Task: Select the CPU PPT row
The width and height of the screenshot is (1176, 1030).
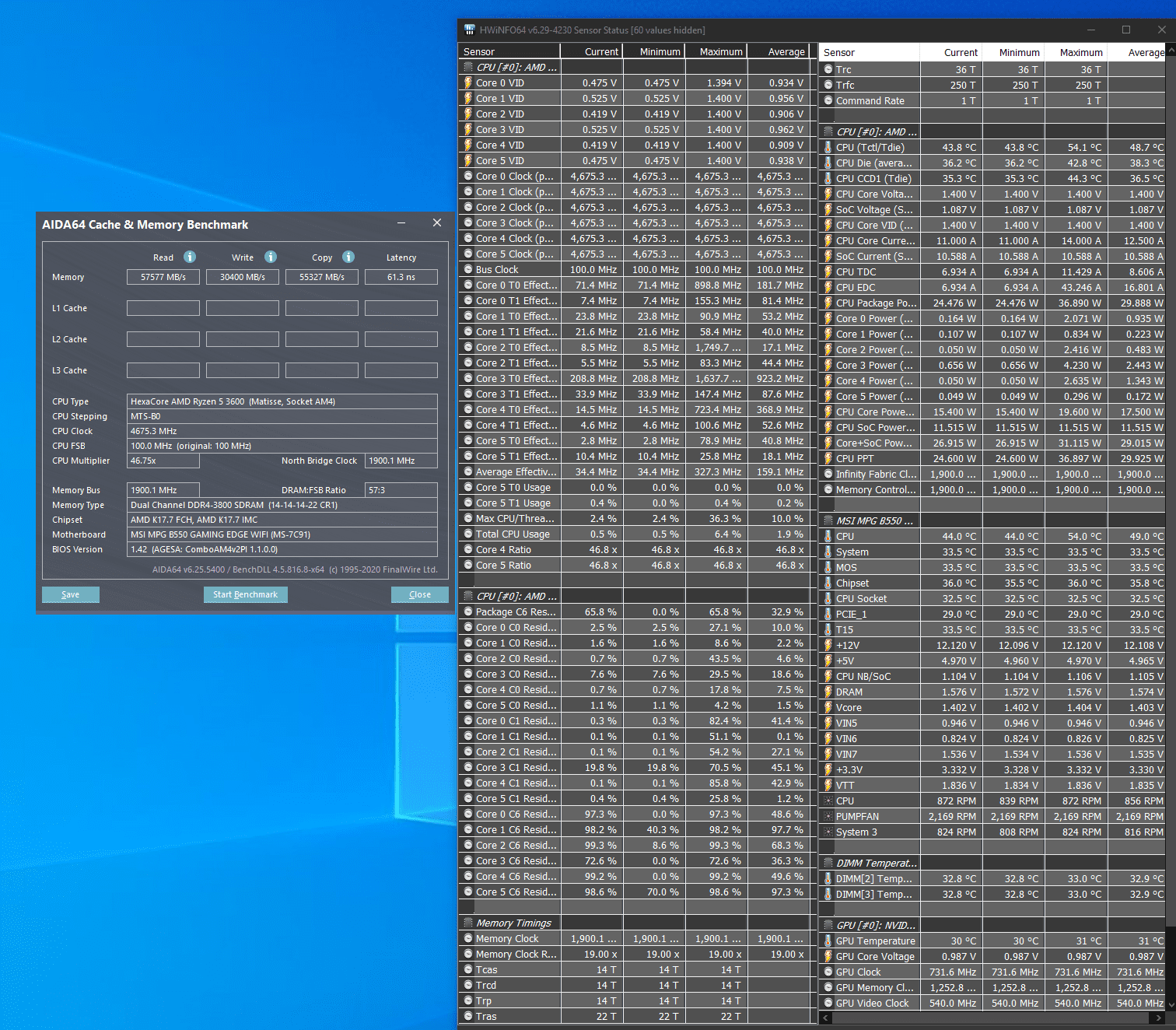Action: [992, 458]
